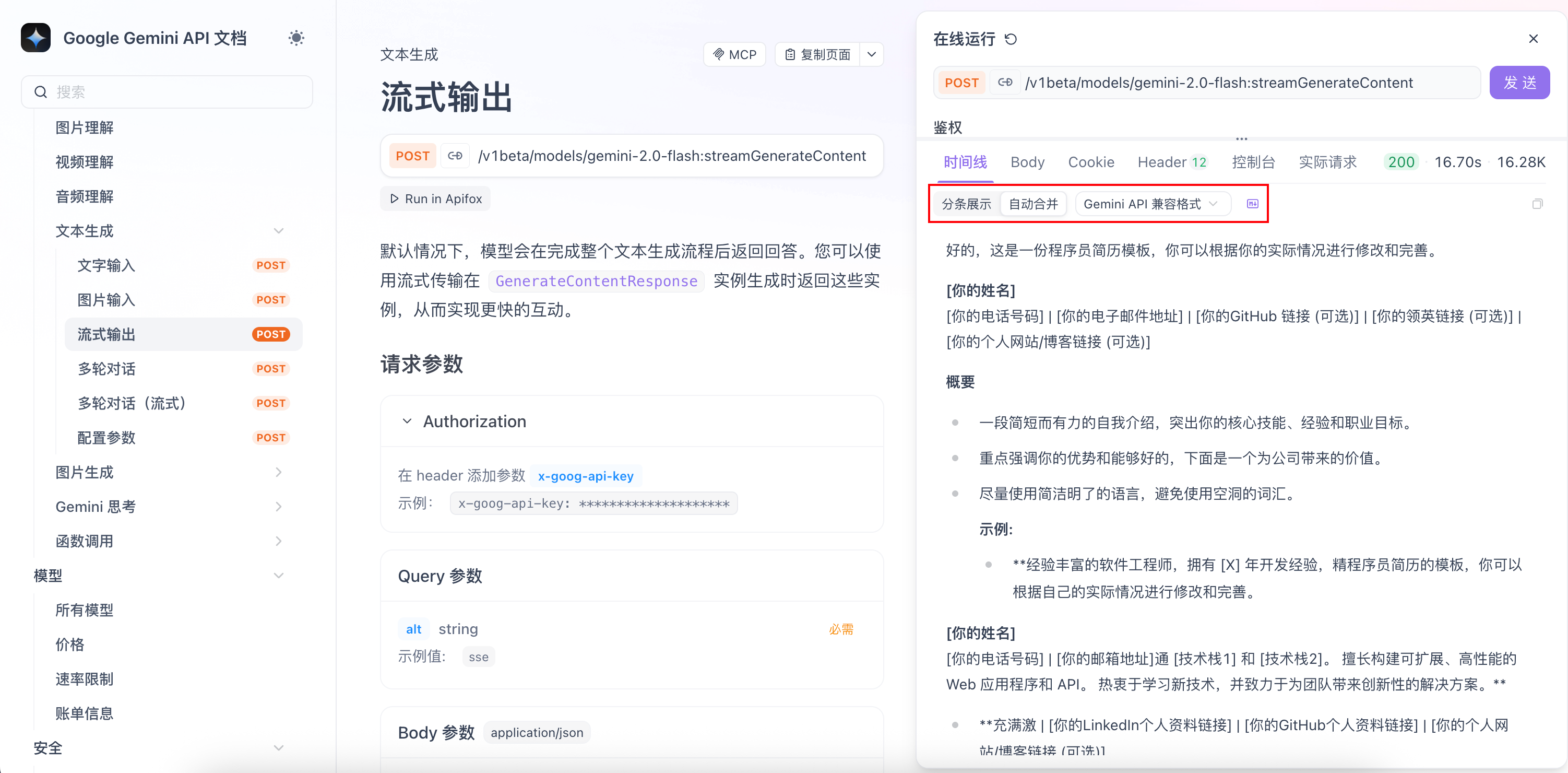Copy the response using the copy icon

pos(1539,204)
